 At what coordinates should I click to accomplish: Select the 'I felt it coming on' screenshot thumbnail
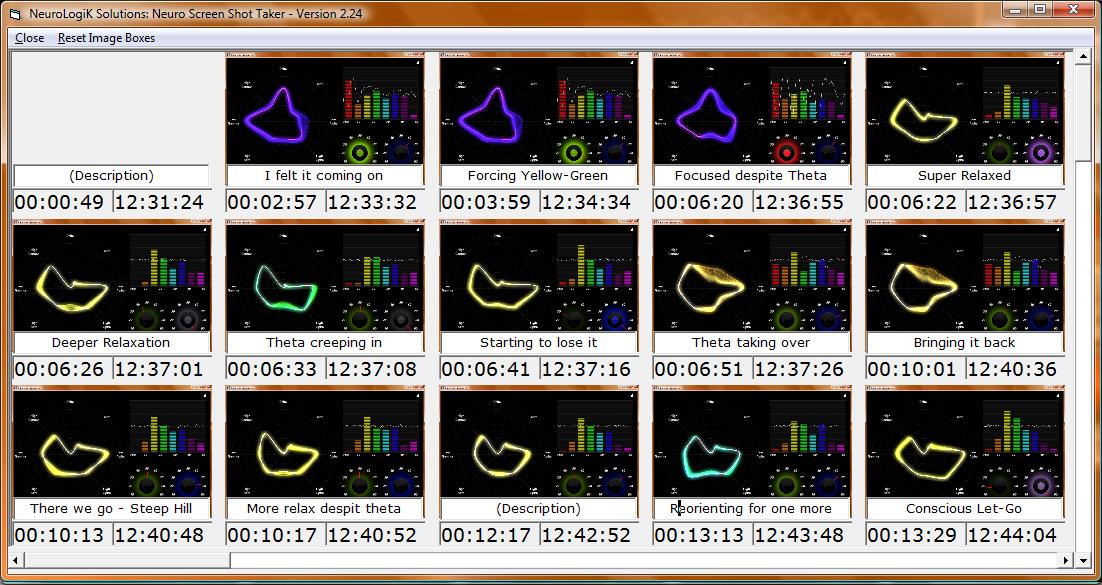click(x=324, y=110)
